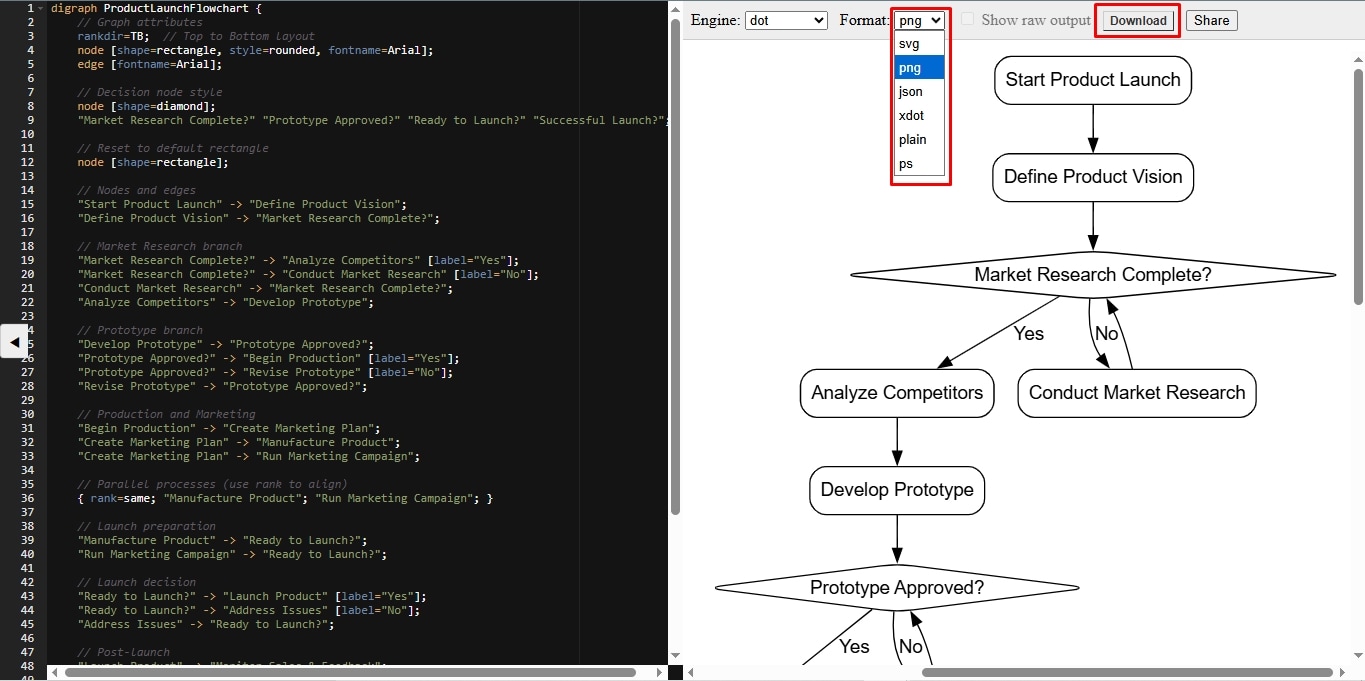Click the No label below Market Research Complete?

click(x=1107, y=333)
